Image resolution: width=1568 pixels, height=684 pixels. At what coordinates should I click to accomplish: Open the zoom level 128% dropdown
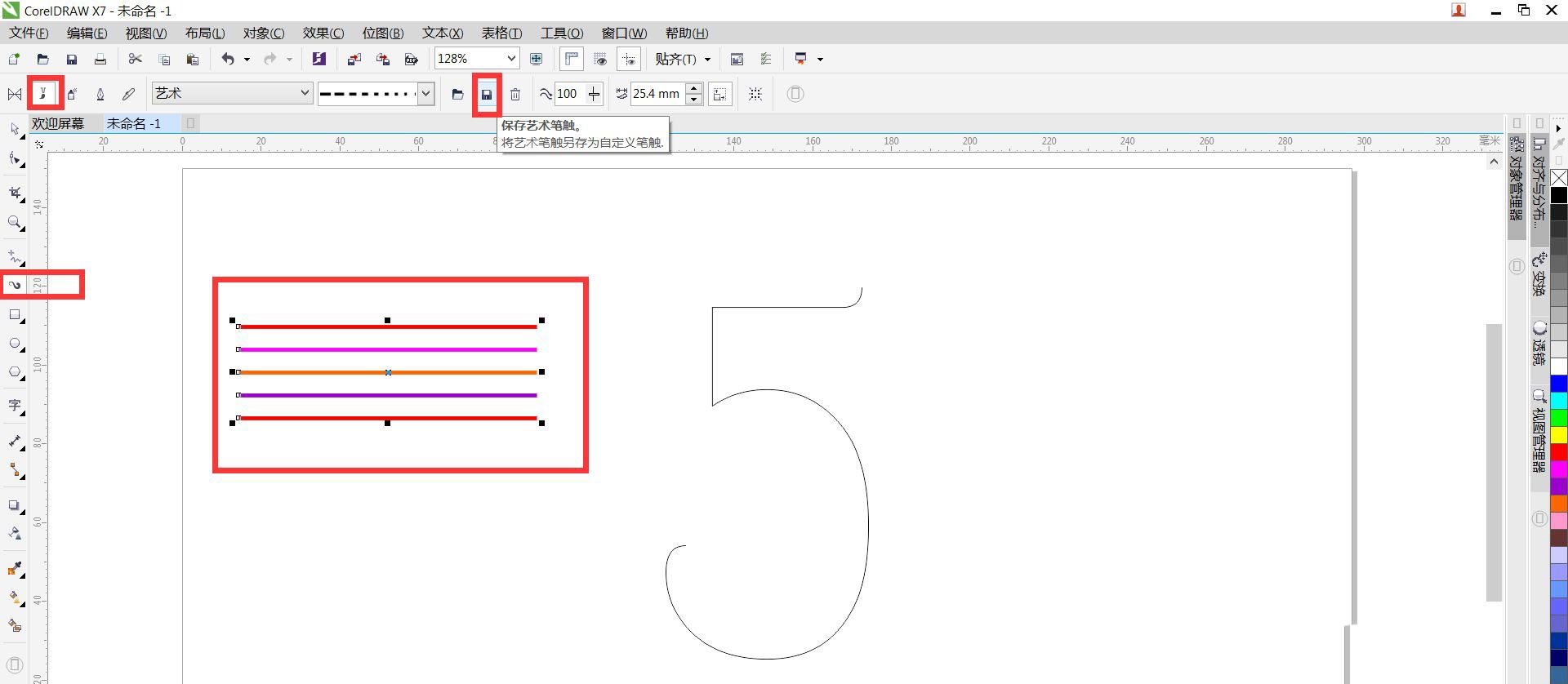pyautogui.click(x=511, y=59)
